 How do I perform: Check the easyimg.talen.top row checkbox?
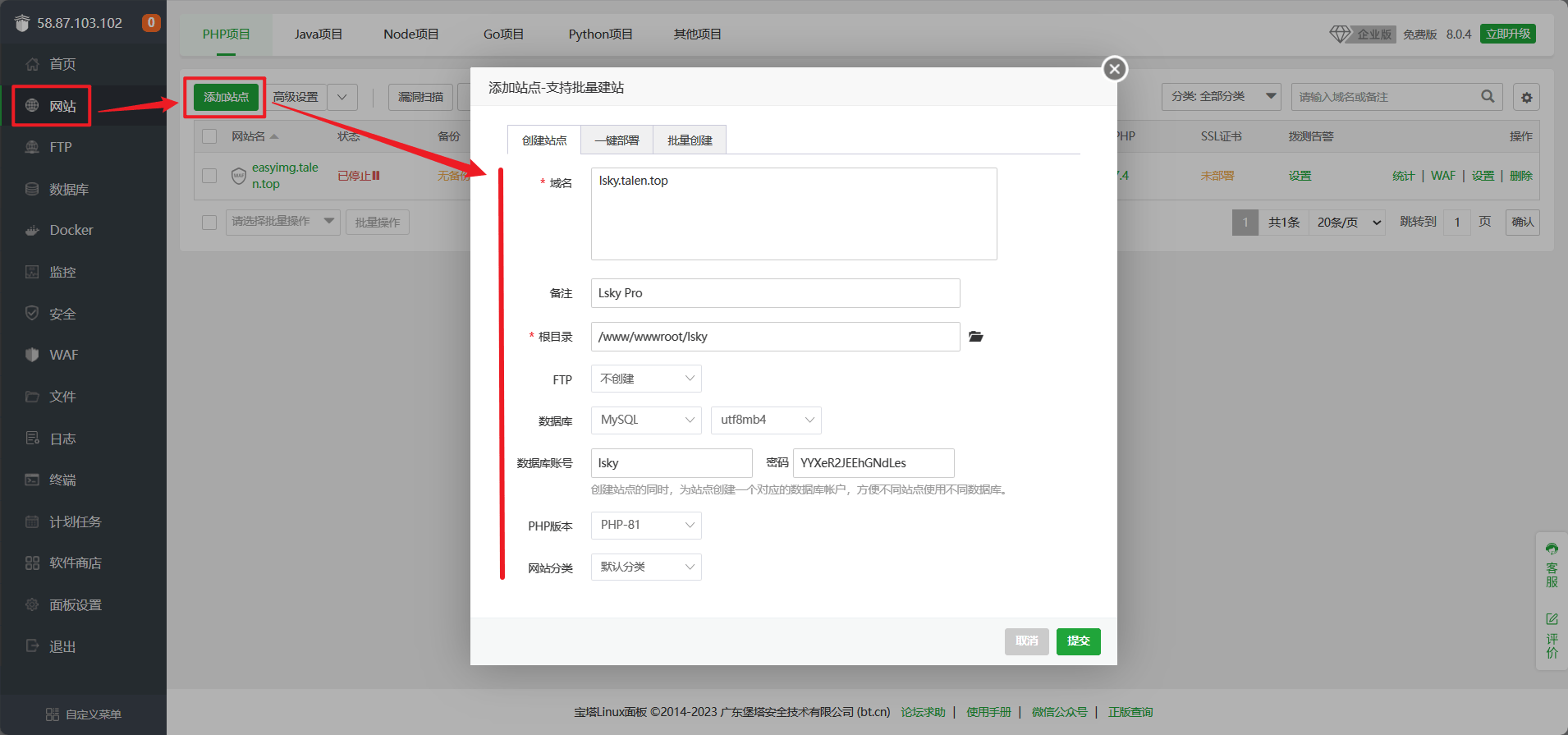[209, 176]
